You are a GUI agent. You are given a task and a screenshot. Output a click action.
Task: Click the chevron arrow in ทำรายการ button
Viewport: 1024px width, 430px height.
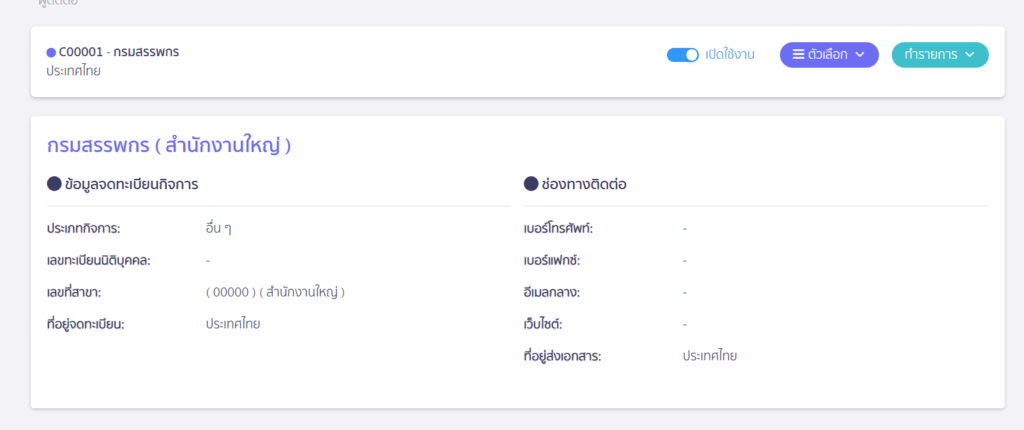point(970,55)
